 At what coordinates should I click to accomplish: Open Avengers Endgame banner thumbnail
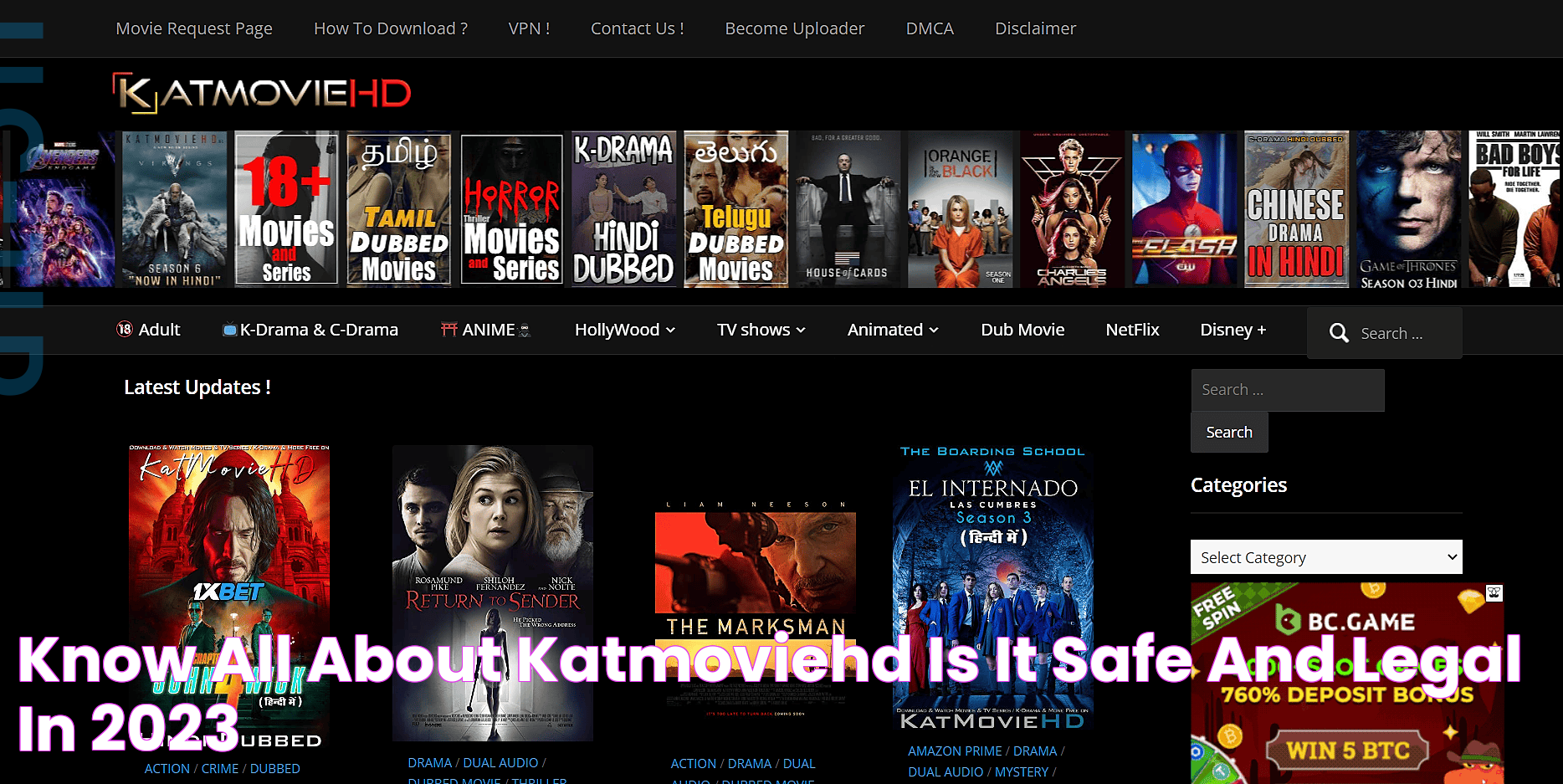(62, 209)
